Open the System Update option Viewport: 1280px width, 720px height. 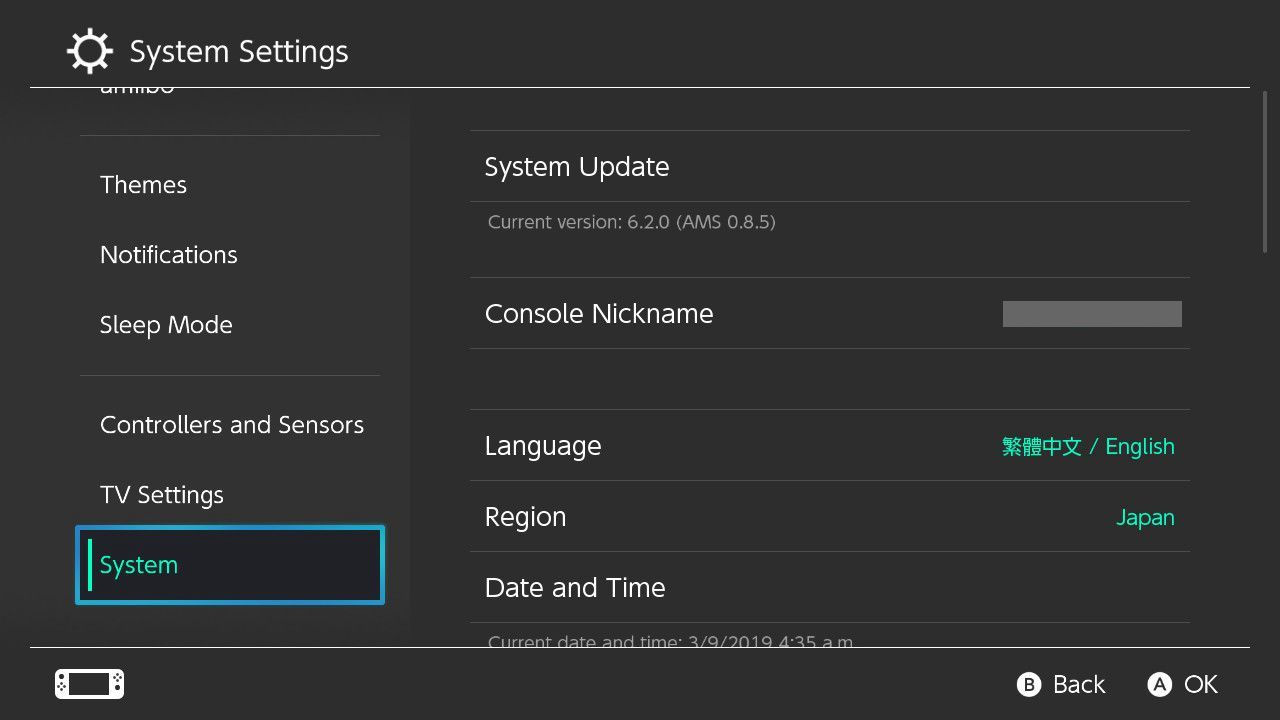(830, 166)
